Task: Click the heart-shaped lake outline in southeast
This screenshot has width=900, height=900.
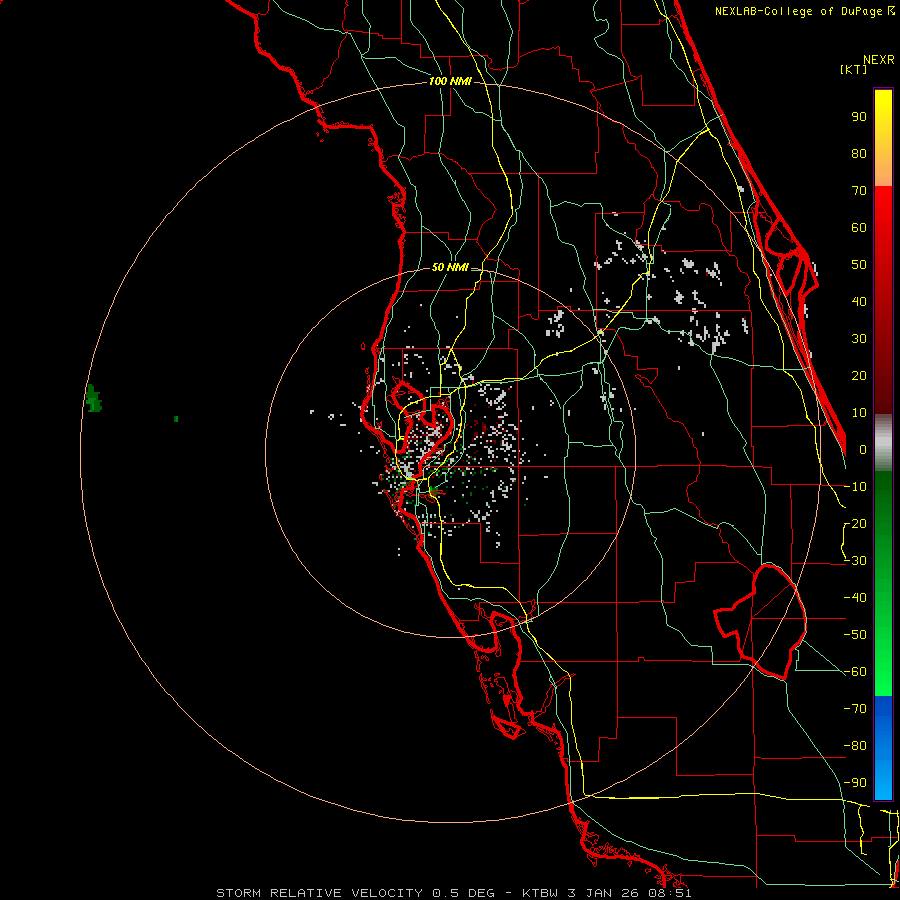Action: tap(761, 622)
